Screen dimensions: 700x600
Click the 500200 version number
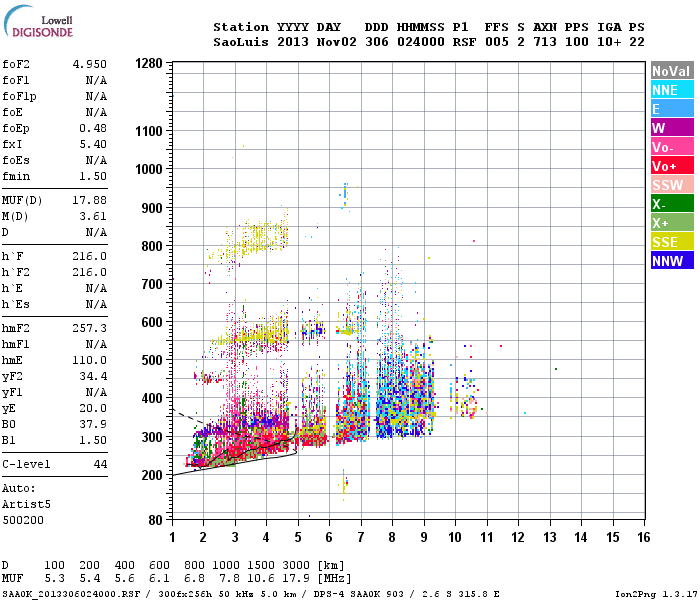click(x=23, y=520)
